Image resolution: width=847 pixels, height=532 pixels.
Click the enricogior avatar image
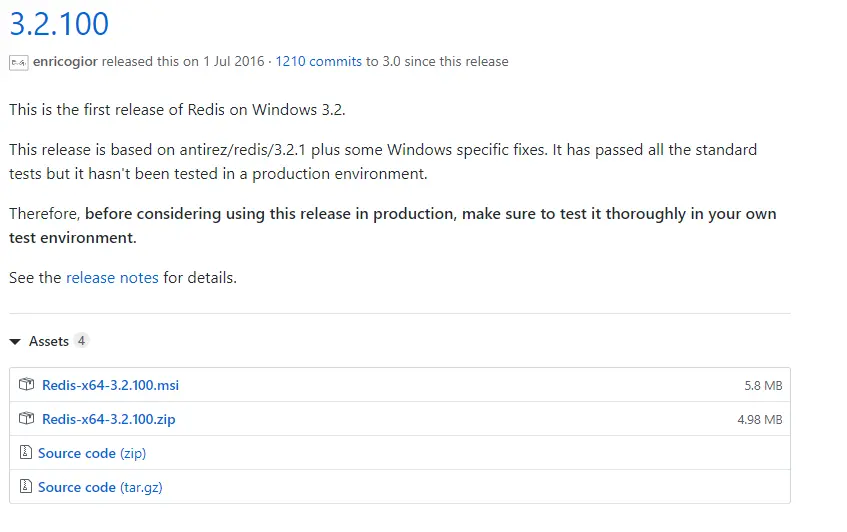tap(19, 63)
